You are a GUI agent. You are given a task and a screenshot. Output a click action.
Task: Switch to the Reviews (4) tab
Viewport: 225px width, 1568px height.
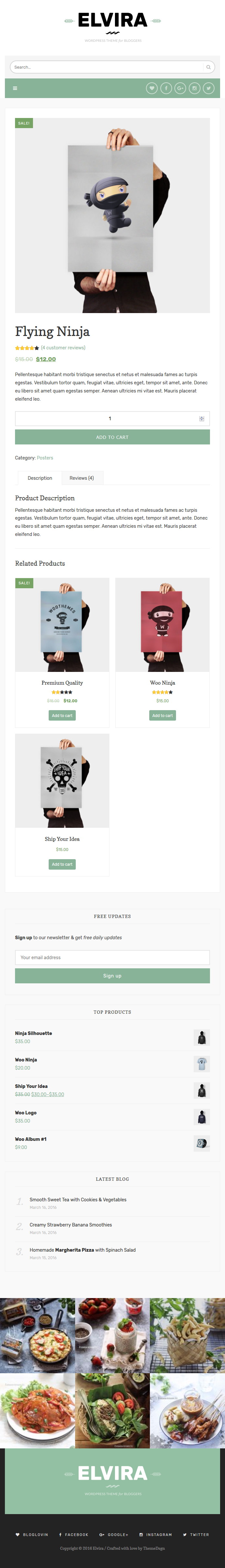click(82, 478)
